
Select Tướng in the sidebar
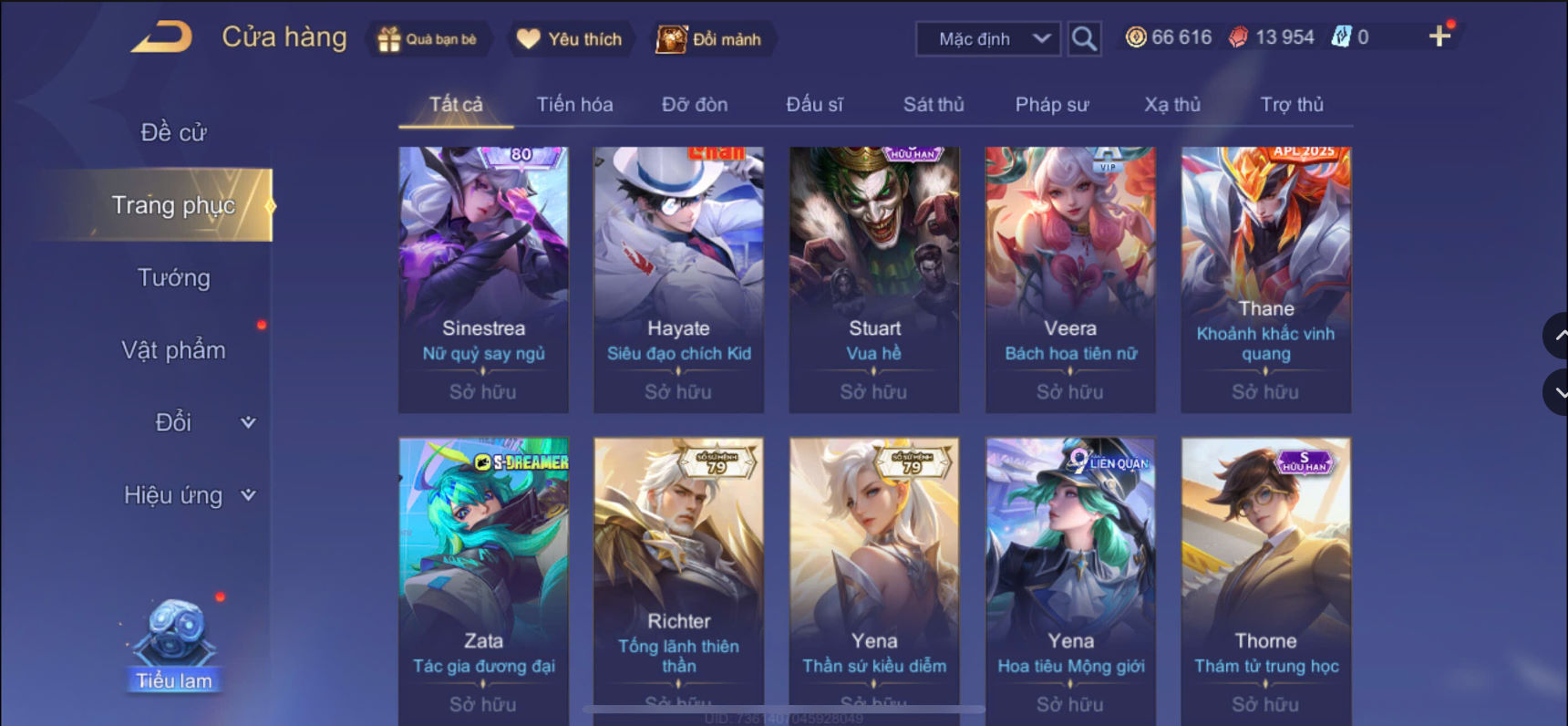(173, 277)
